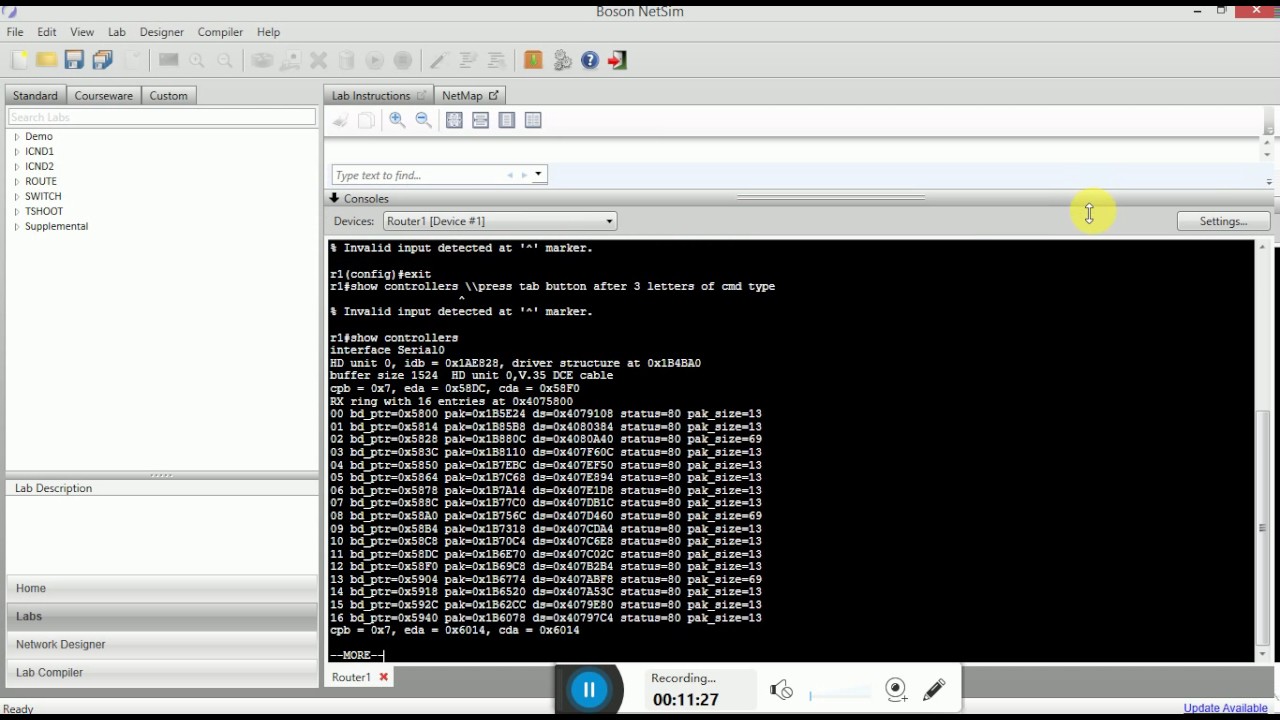The image size is (1280, 720).
Task: Open console Settings button
Action: tap(1223, 221)
